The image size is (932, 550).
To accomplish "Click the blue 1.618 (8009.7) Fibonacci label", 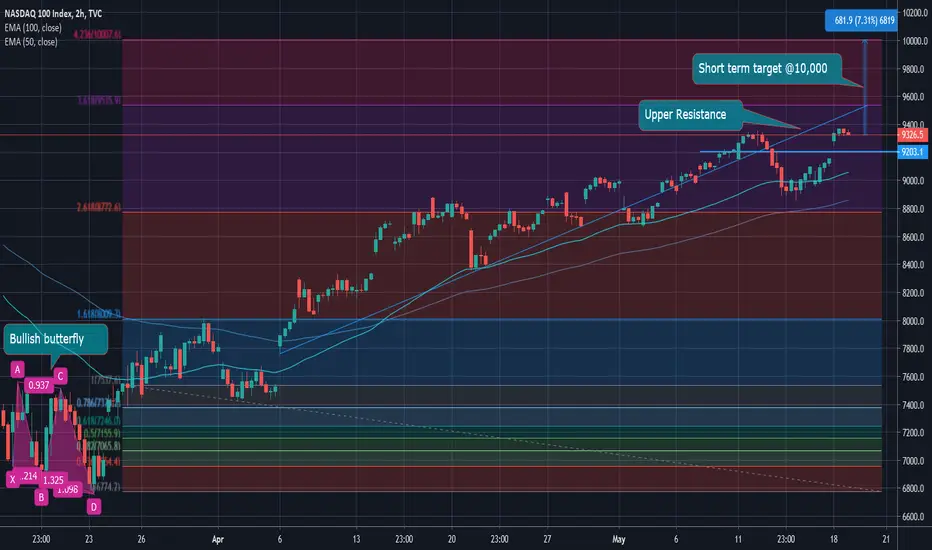I will [99, 313].
